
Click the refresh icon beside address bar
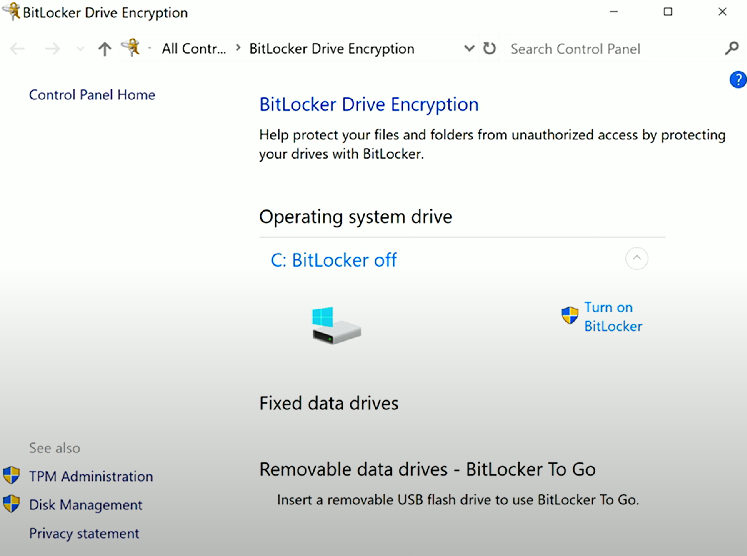click(x=489, y=49)
